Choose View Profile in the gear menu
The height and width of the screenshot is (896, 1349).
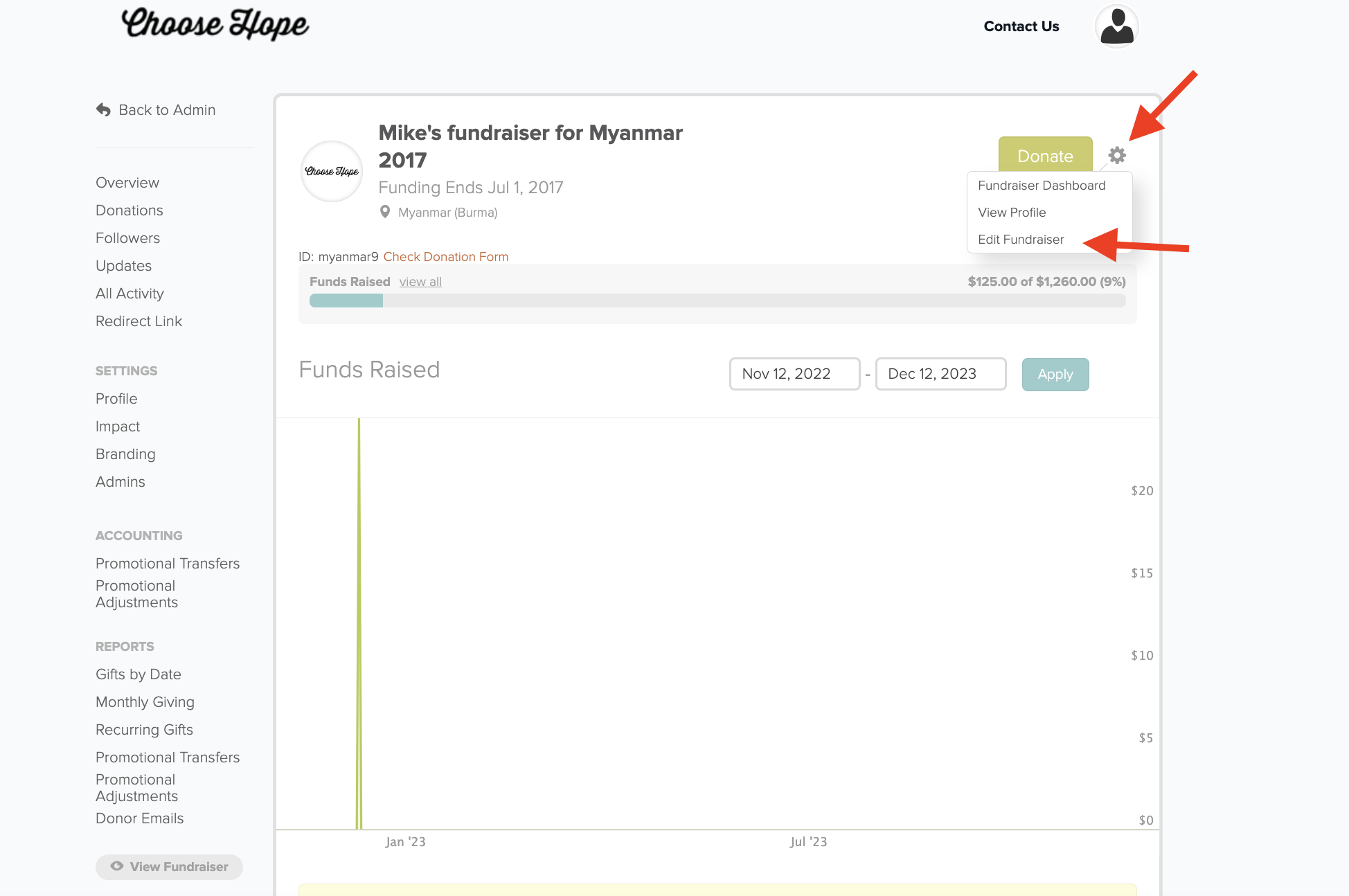1012,213
